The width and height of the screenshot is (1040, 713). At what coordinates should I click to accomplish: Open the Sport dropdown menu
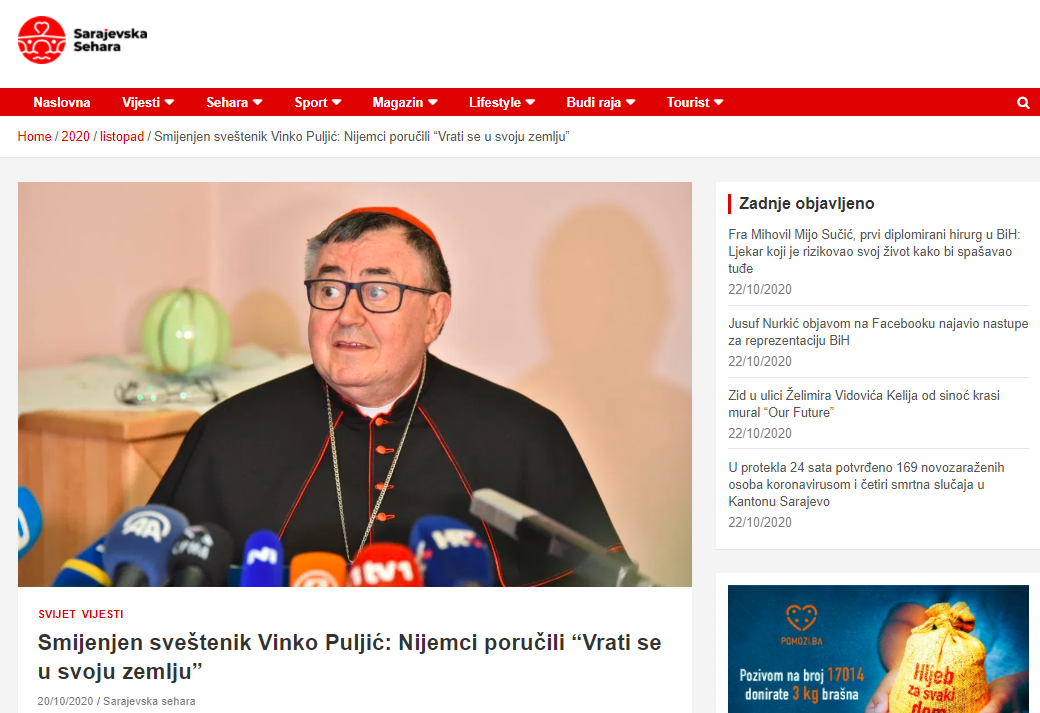click(x=318, y=102)
